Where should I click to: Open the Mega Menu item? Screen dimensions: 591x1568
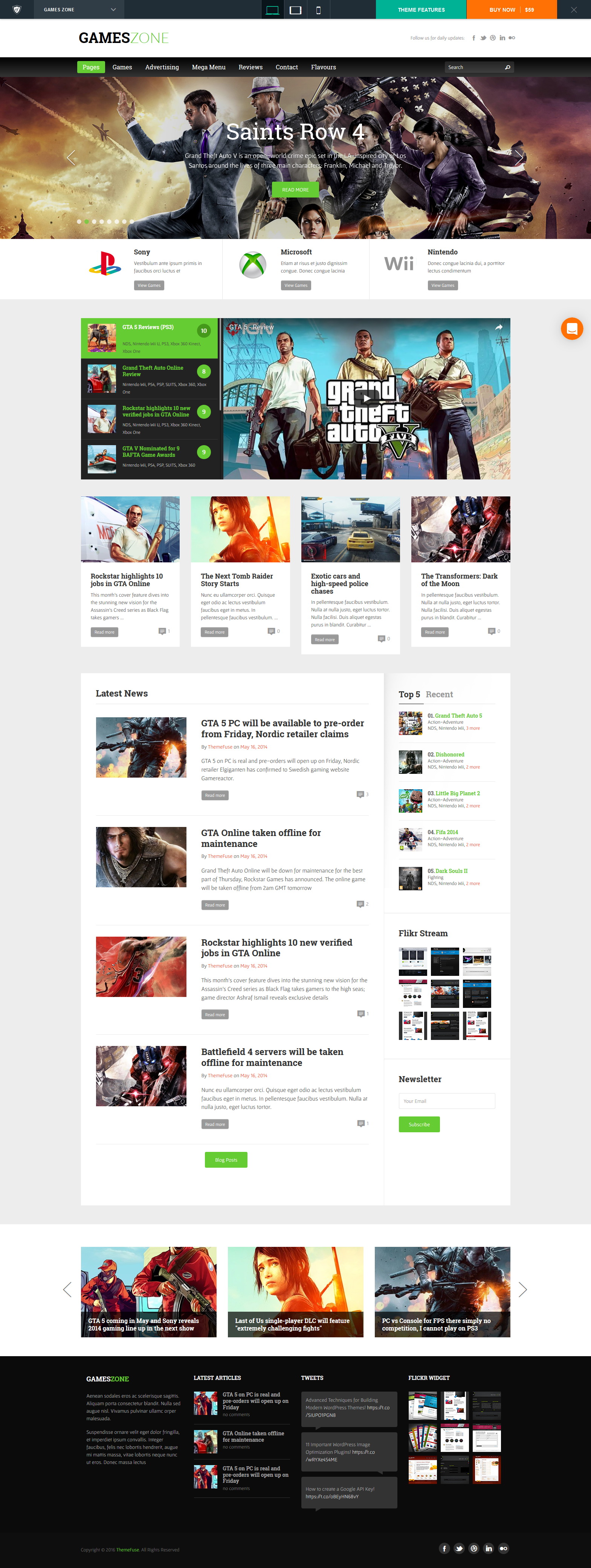tap(209, 67)
